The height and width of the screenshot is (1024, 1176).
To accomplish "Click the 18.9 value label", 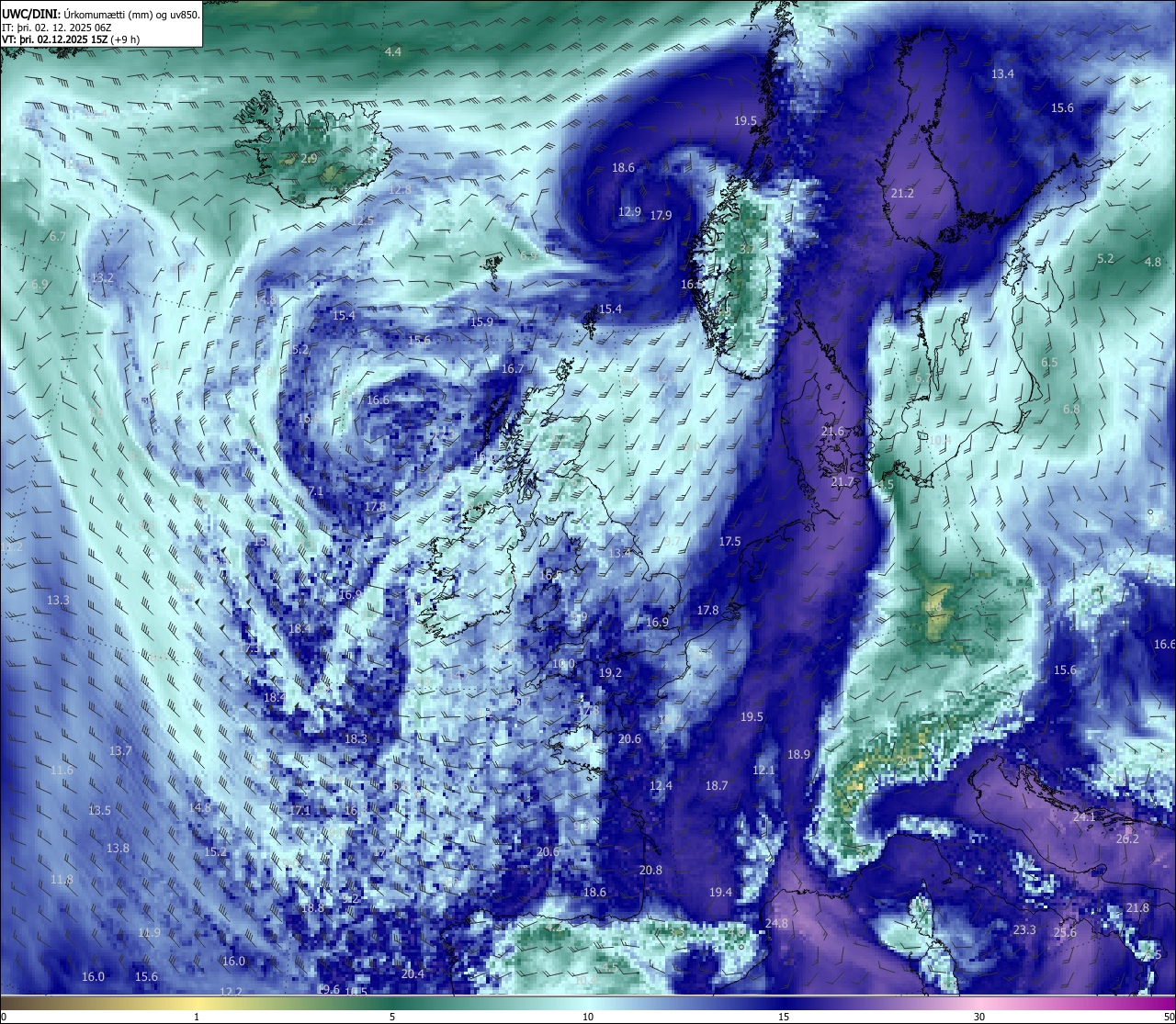I will (798, 755).
